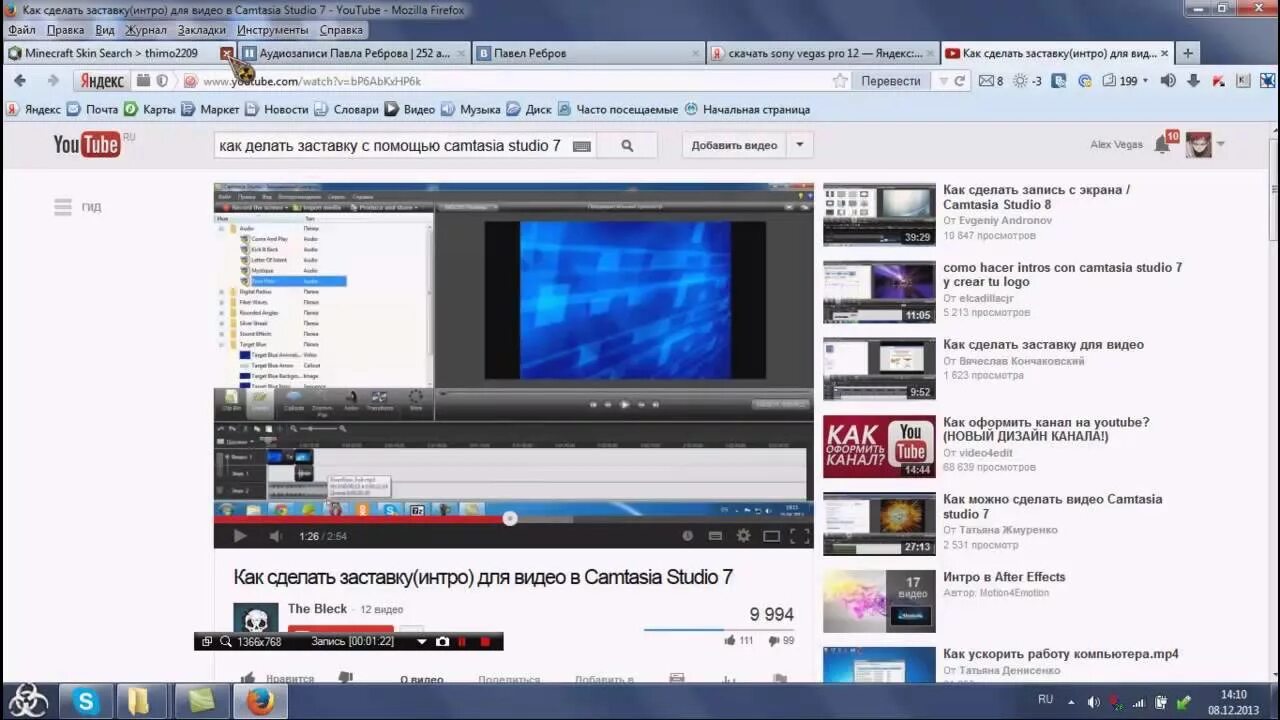Switch to the Павел Ребров tab

[x=588, y=53]
